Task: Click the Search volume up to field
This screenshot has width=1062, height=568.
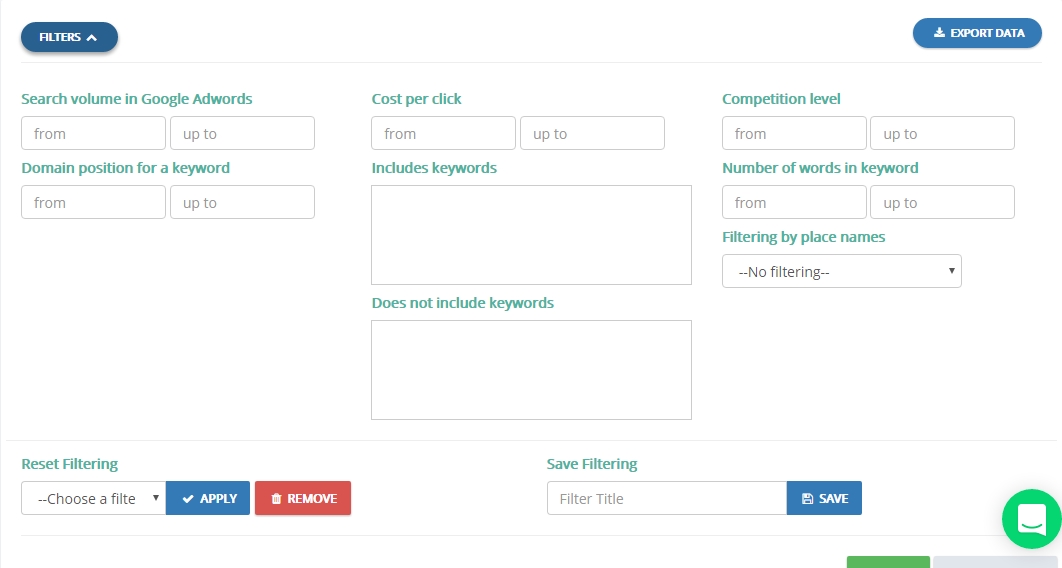Action: pos(242,133)
